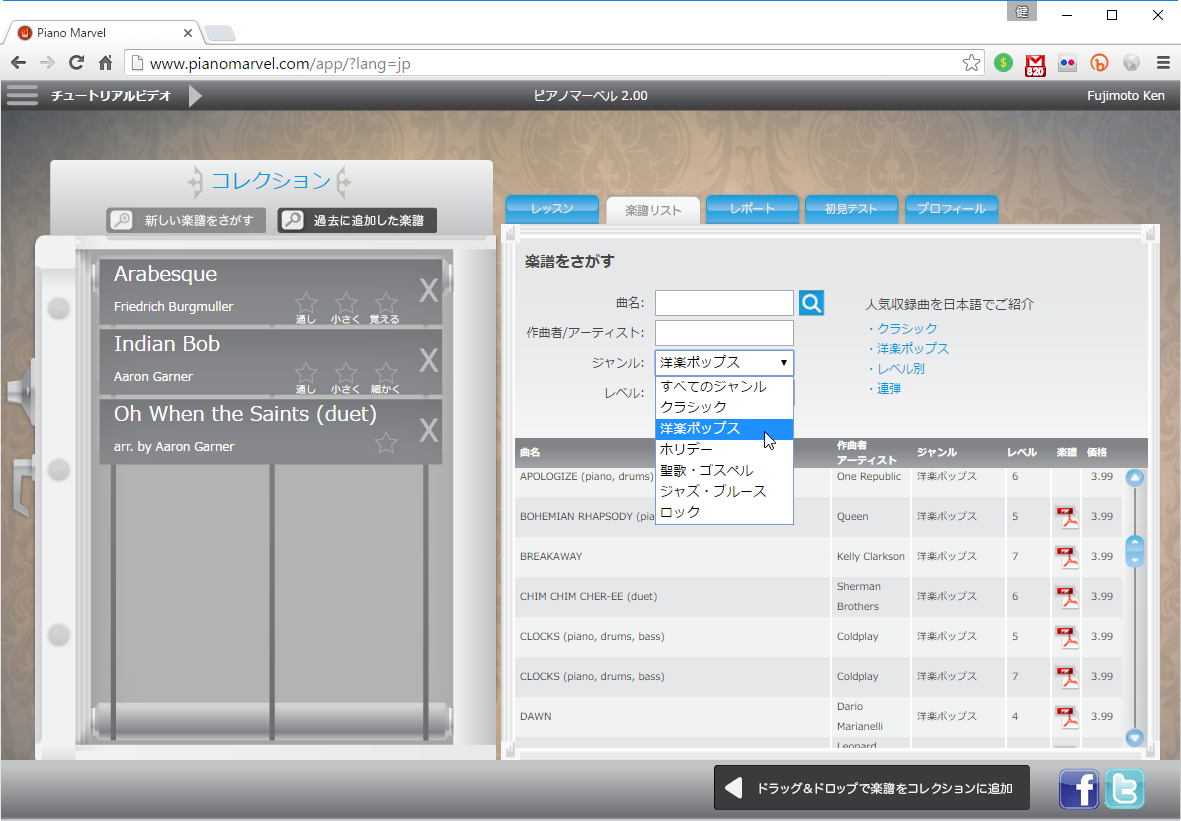
Task: Choose 聖歌・ゴスペル from the genre list
Action: 724,471
